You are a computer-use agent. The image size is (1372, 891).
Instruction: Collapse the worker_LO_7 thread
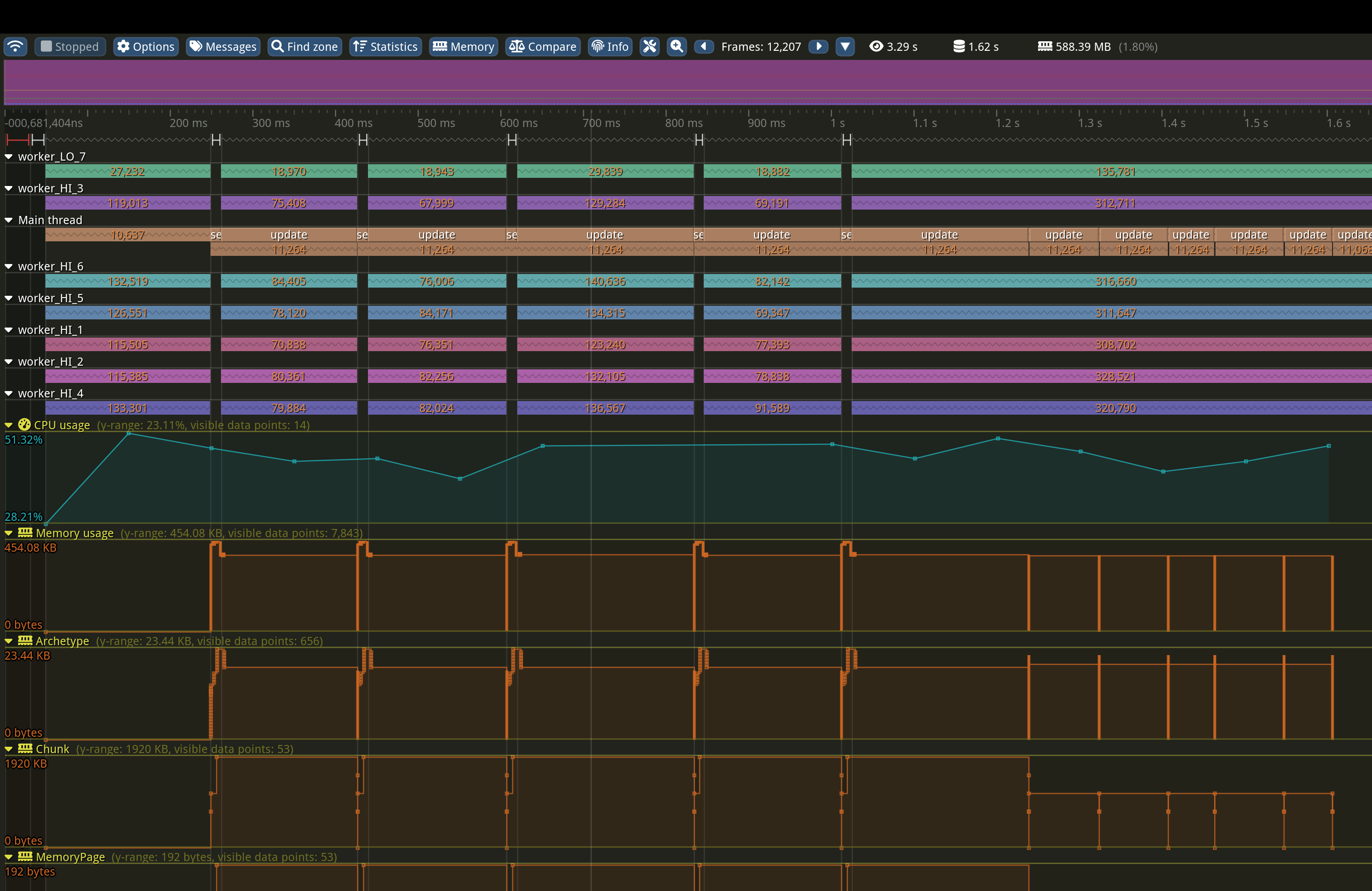click(9, 157)
